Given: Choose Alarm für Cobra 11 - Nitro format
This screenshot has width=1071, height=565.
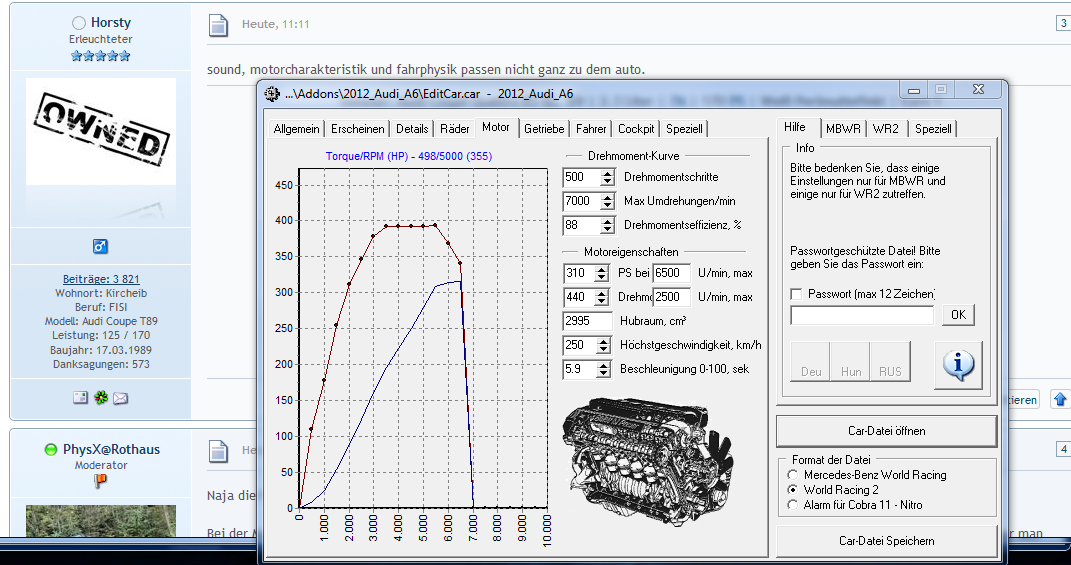Looking at the screenshot, I should click(x=794, y=505).
